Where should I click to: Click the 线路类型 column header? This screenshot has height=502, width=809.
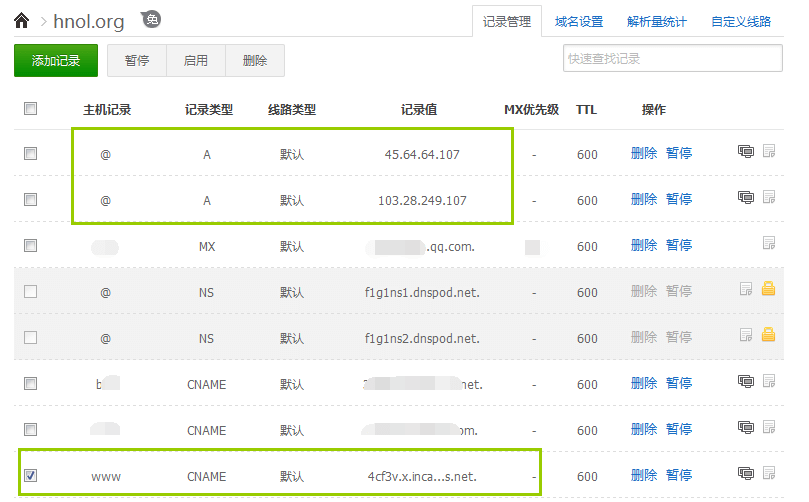pos(292,110)
